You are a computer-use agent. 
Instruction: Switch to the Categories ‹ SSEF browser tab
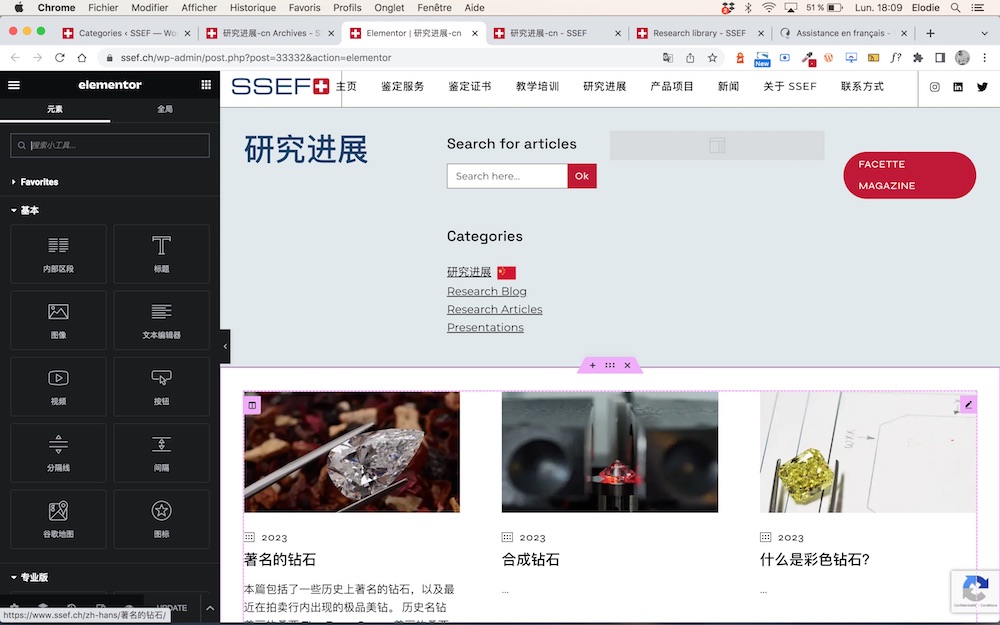(127, 33)
